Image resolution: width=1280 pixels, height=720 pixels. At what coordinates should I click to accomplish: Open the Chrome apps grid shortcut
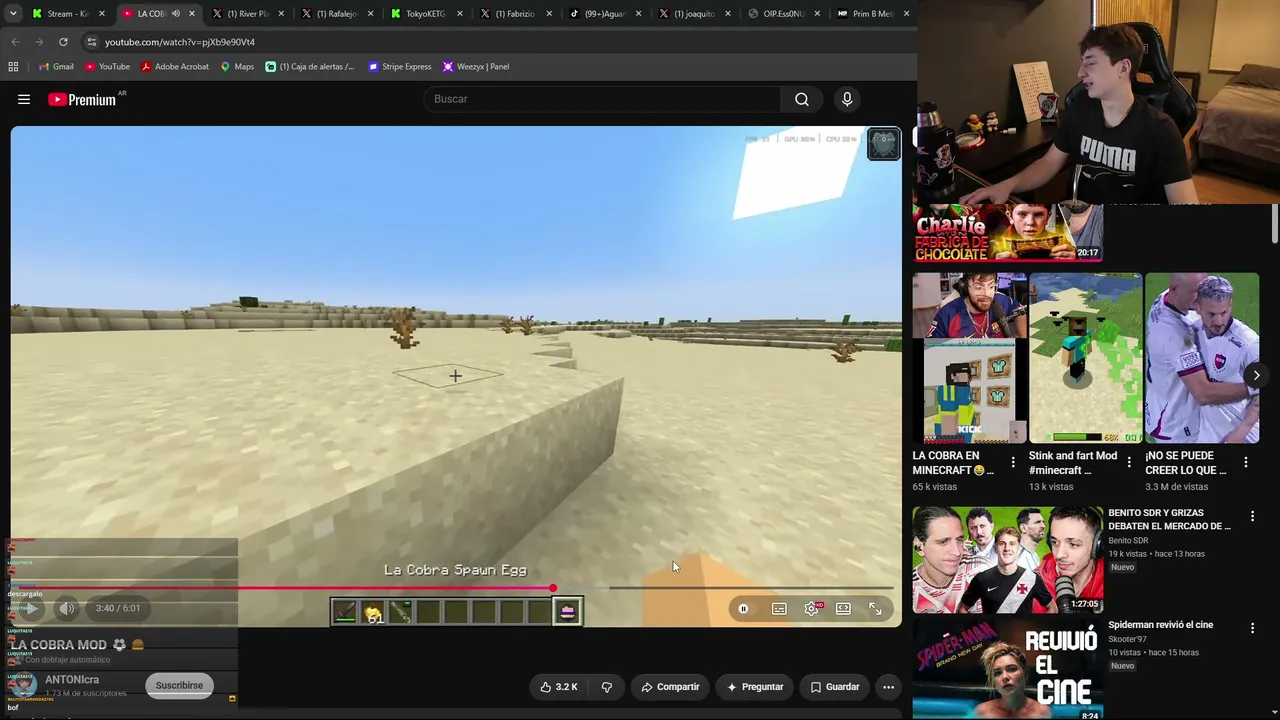click(x=13, y=66)
